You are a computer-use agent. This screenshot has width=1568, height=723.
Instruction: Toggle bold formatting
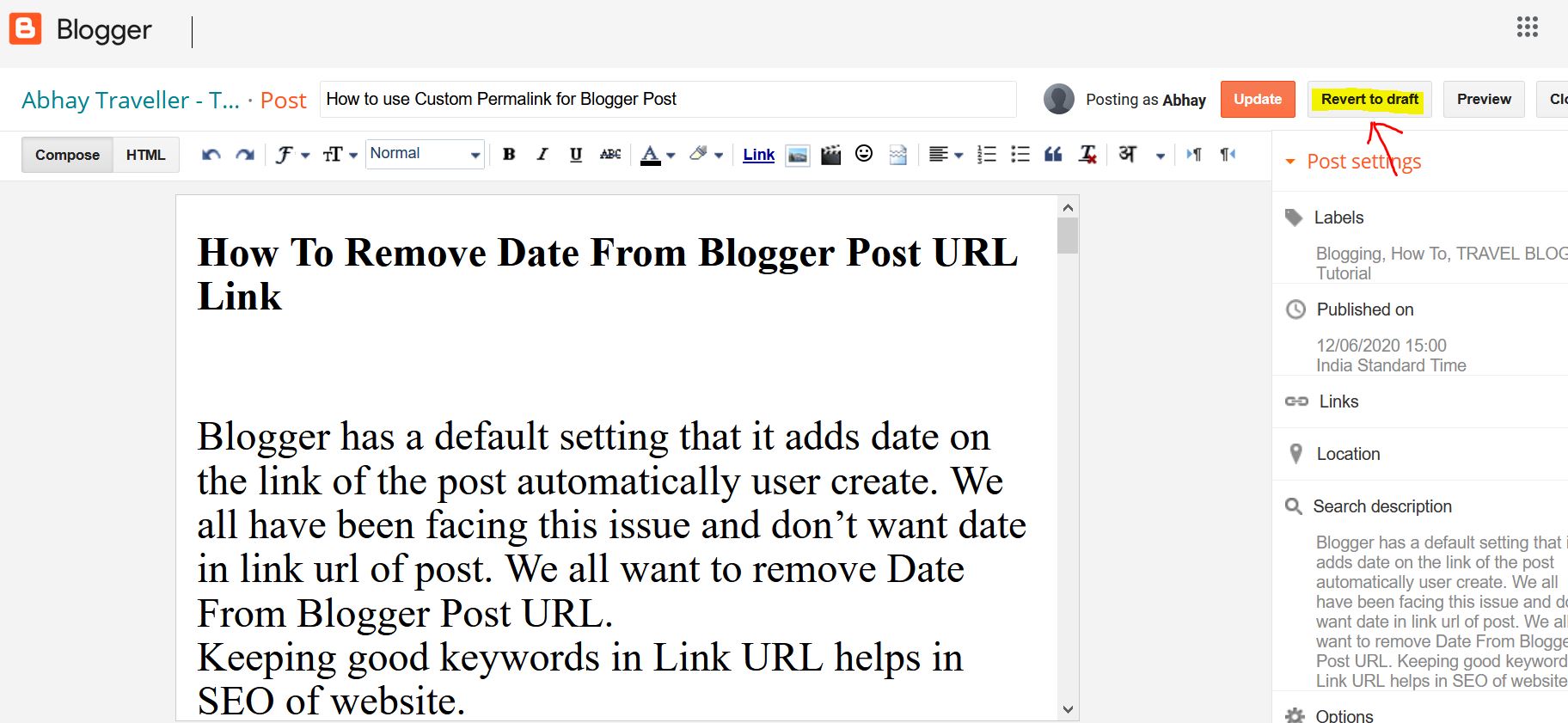click(x=509, y=155)
